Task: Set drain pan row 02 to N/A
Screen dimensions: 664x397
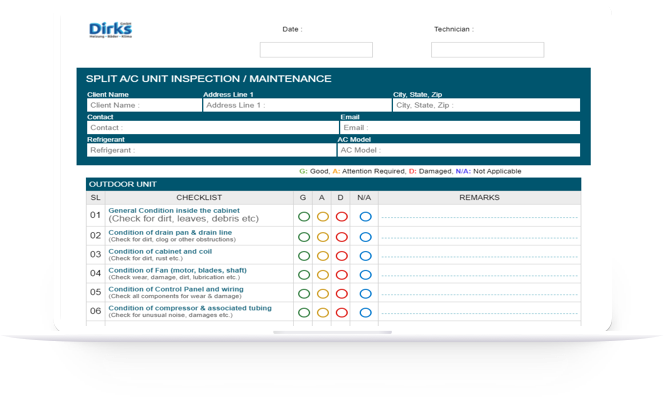Action: (x=365, y=237)
